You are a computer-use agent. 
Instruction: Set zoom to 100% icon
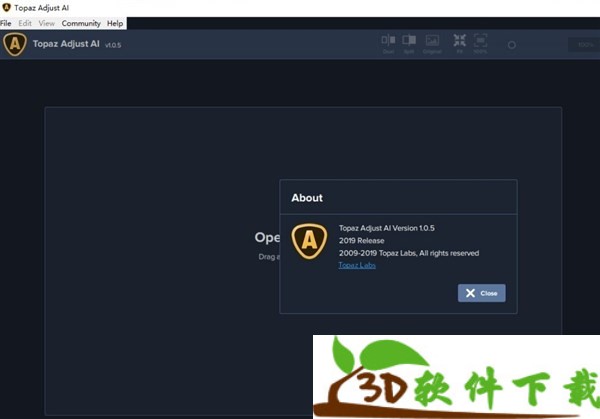(480, 44)
